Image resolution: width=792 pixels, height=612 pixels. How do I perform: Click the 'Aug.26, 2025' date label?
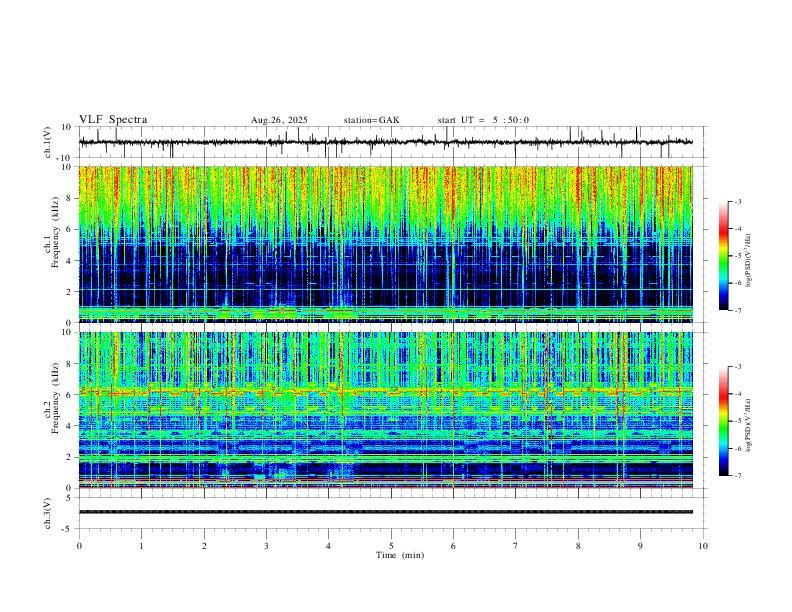coord(279,120)
